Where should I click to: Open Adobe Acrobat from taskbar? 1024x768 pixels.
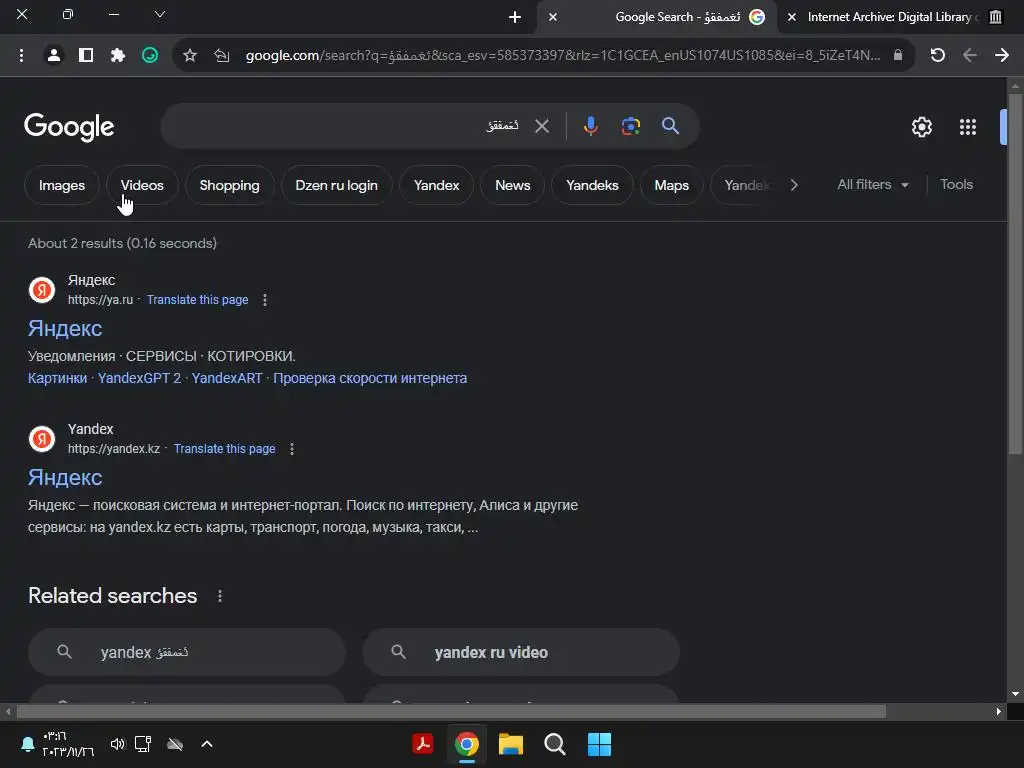click(x=423, y=744)
